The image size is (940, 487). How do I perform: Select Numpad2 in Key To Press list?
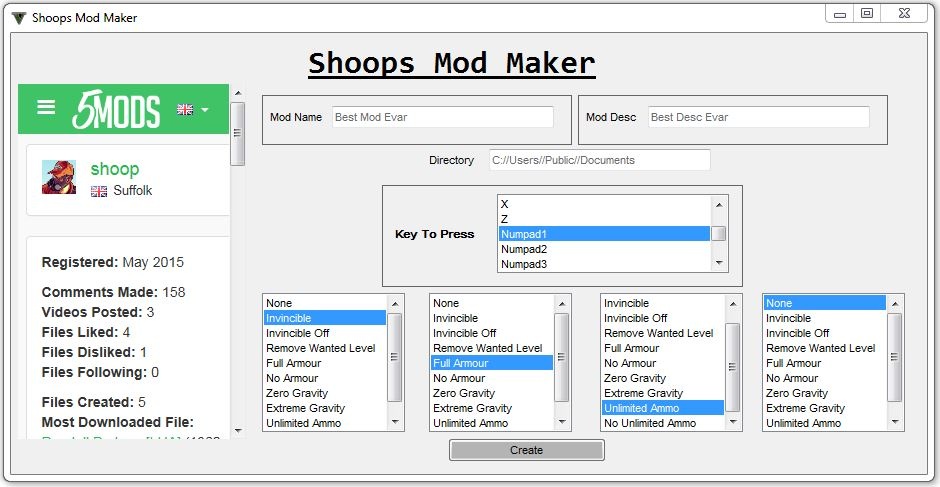click(524, 249)
